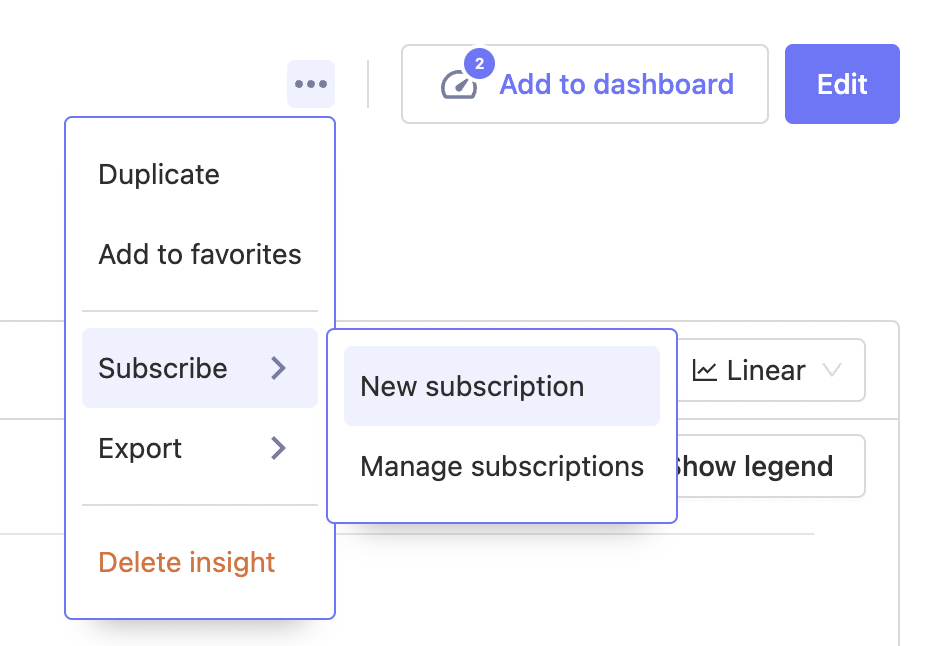The height and width of the screenshot is (646, 928).
Task: Click the Edit button
Action: click(x=842, y=84)
